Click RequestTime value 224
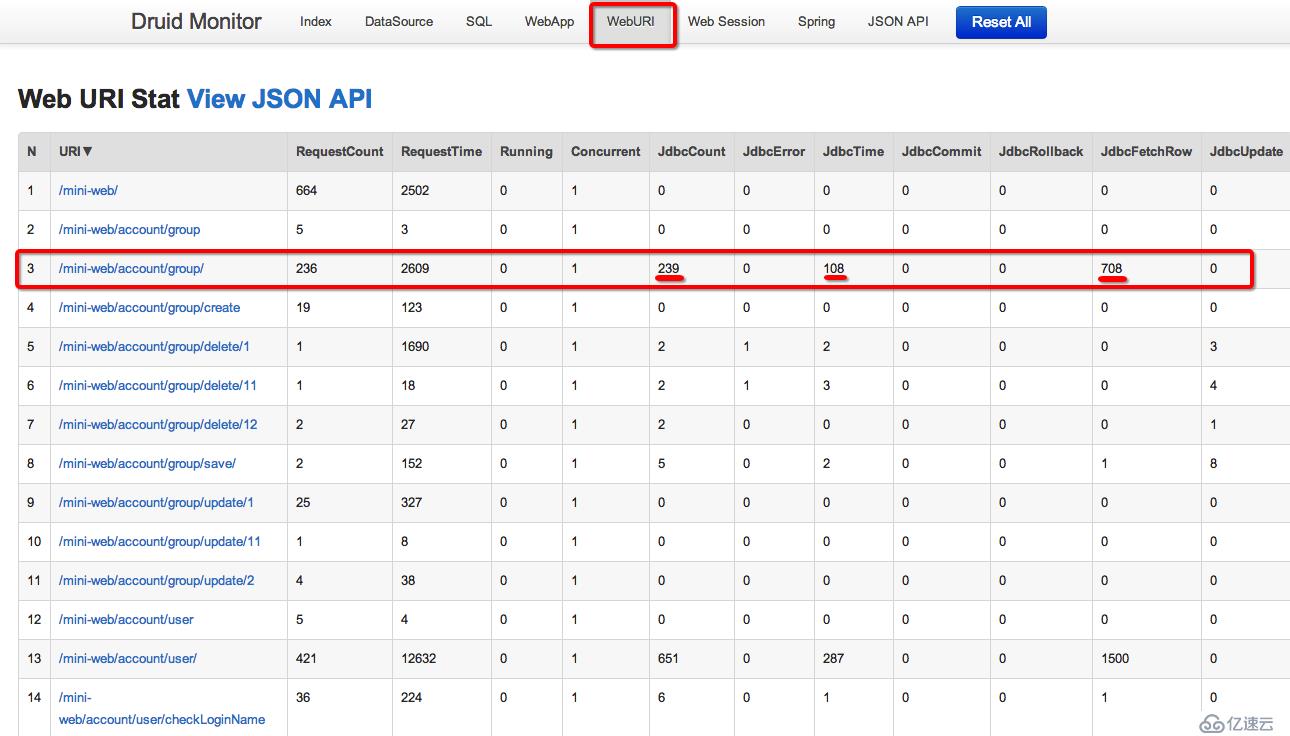This screenshot has width=1290, height=736. click(411, 697)
